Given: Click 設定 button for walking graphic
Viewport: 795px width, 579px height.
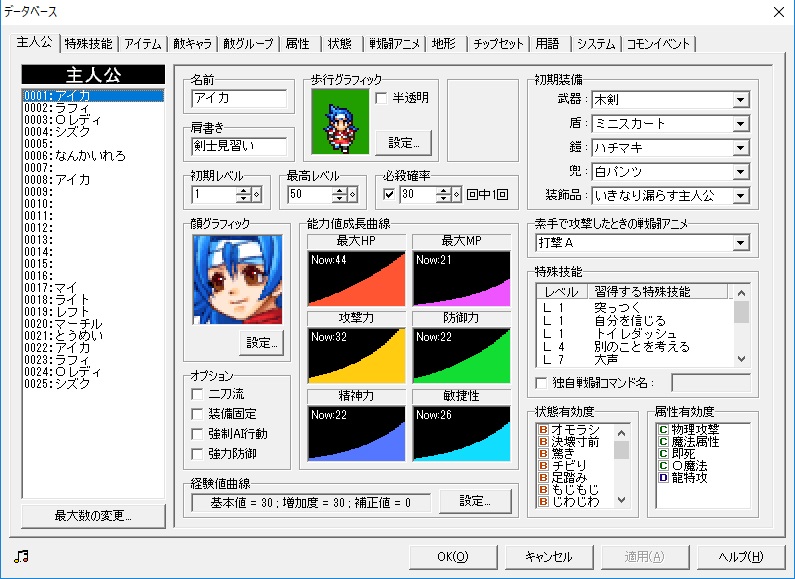Looking at the screenshot, I should 404,143.
